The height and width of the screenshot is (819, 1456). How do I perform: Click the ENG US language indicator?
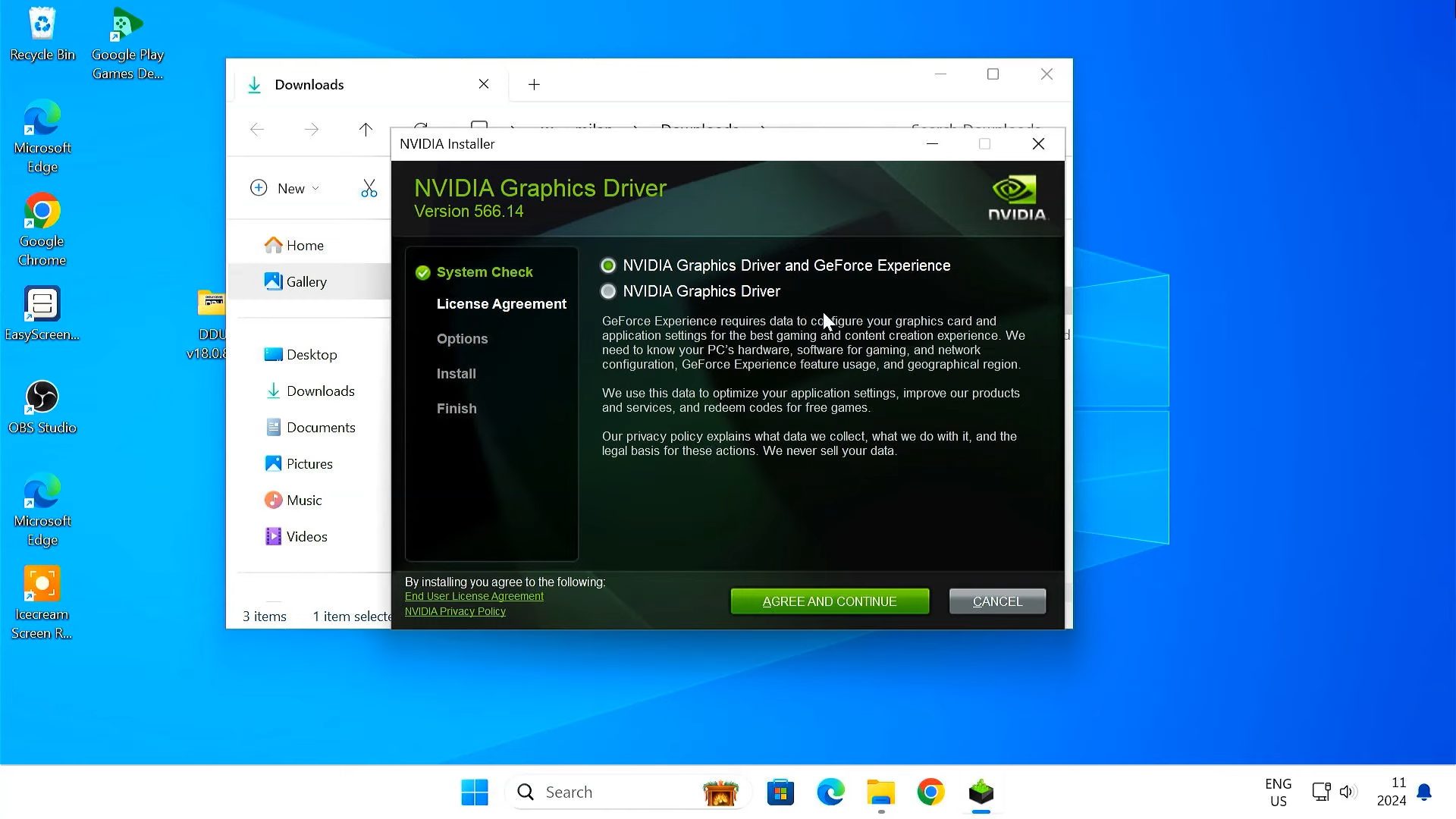click(x=1279, y=792)
